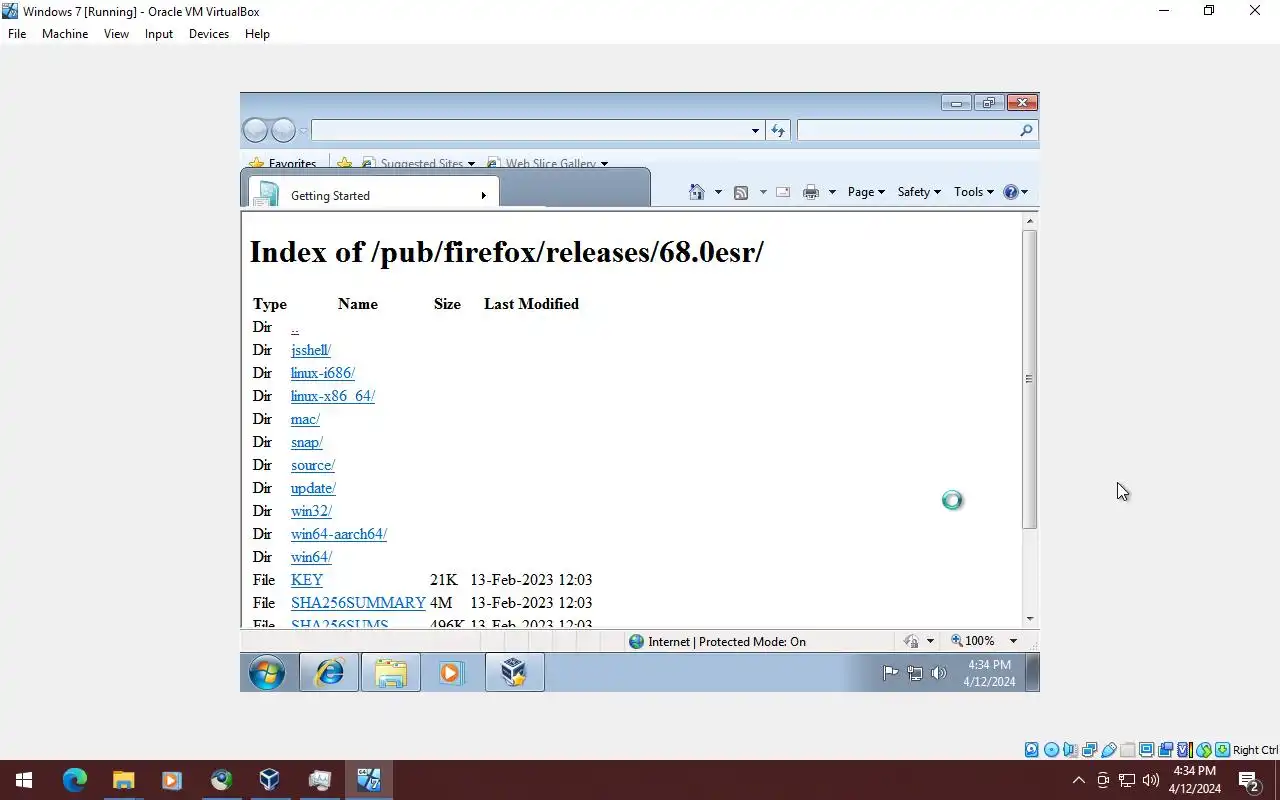Viewport: 1280px width, 800px height.
Task: Click the KEY file link
Action: (307, 580)
